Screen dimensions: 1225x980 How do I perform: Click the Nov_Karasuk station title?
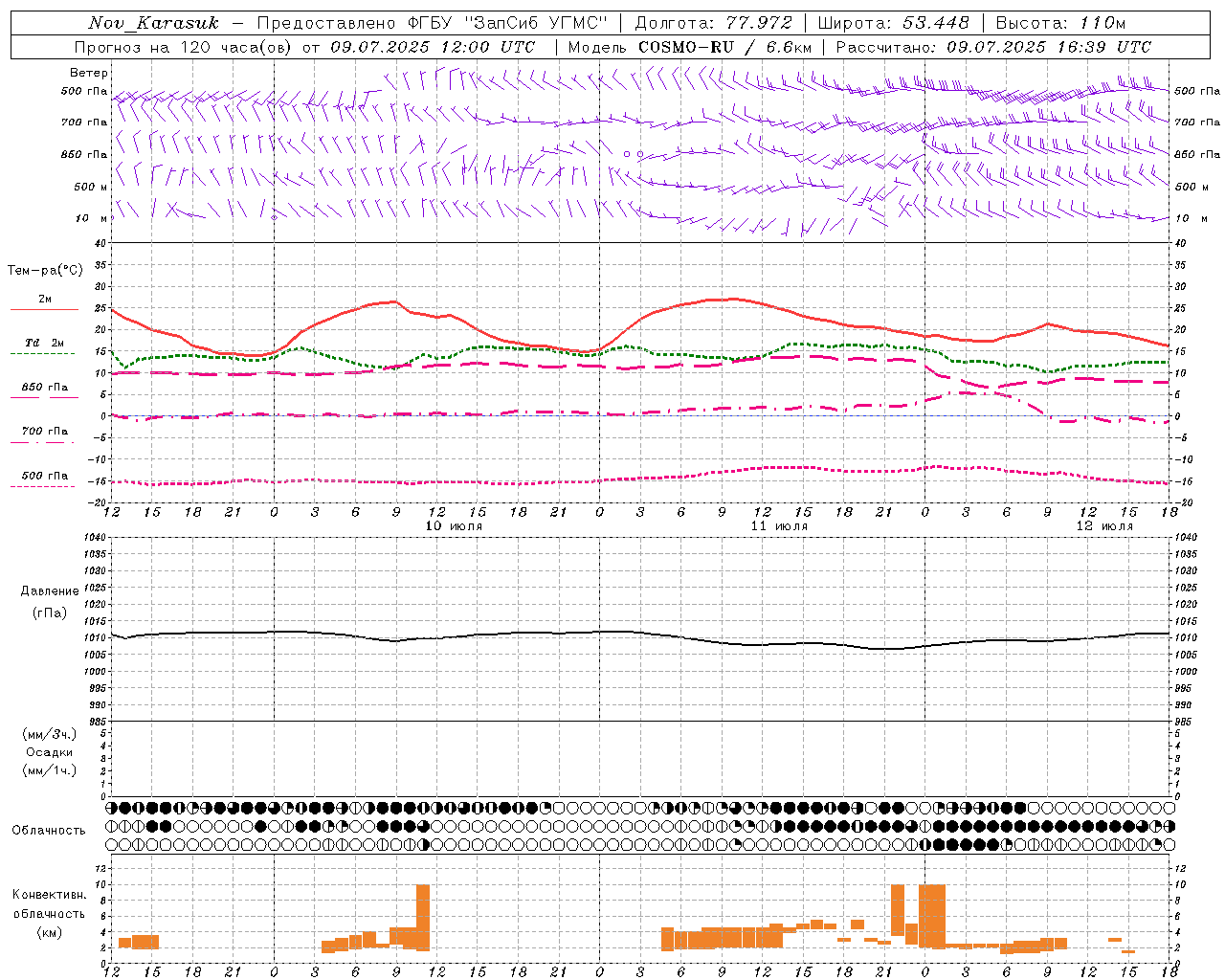[154, 23]
